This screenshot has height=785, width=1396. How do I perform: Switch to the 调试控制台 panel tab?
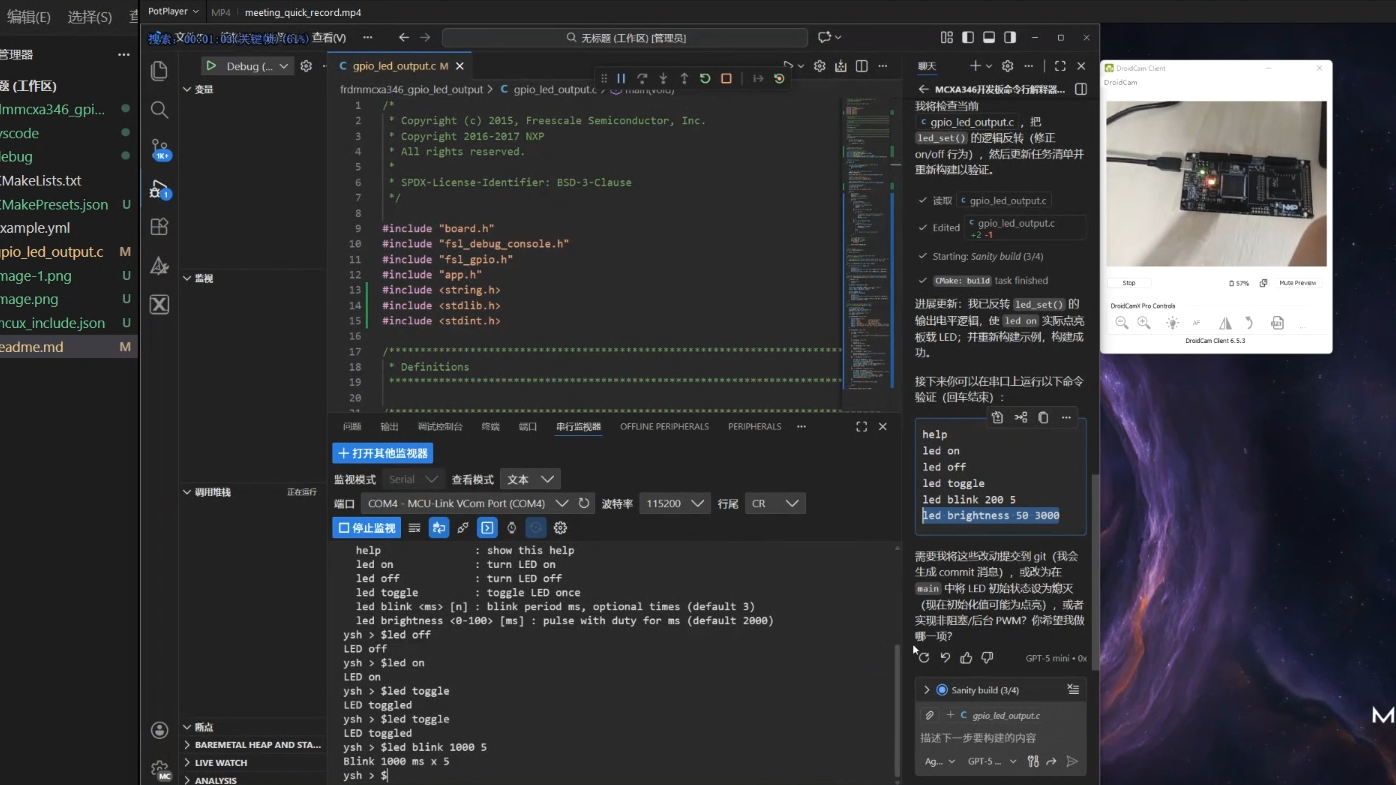coord(440,426)
